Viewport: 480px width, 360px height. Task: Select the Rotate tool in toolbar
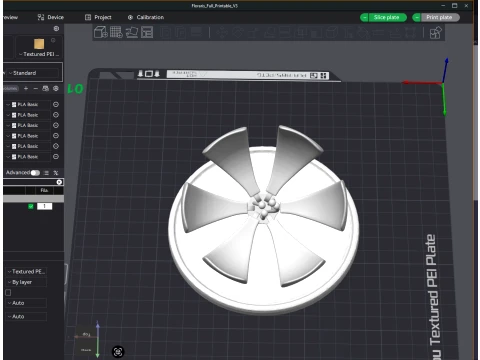coord(237,32)
